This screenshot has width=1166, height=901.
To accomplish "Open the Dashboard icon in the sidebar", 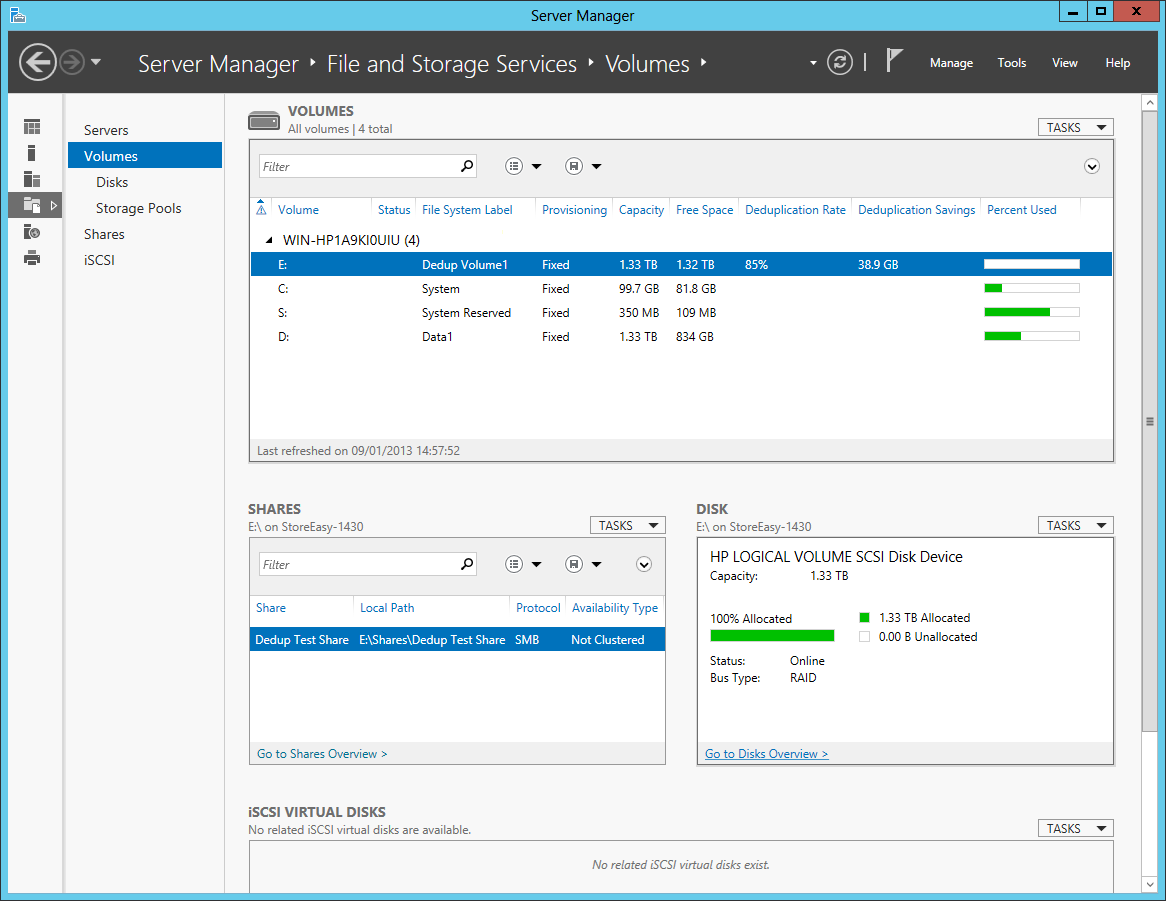I will coord(31,126).
